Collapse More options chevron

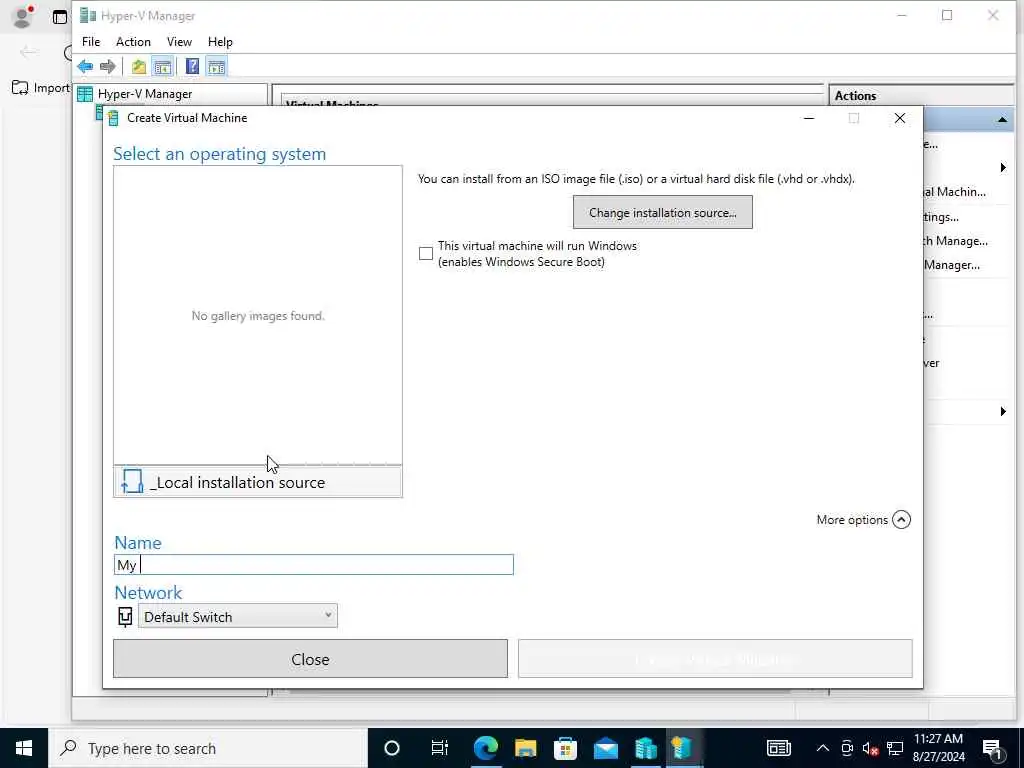(901, 520)
